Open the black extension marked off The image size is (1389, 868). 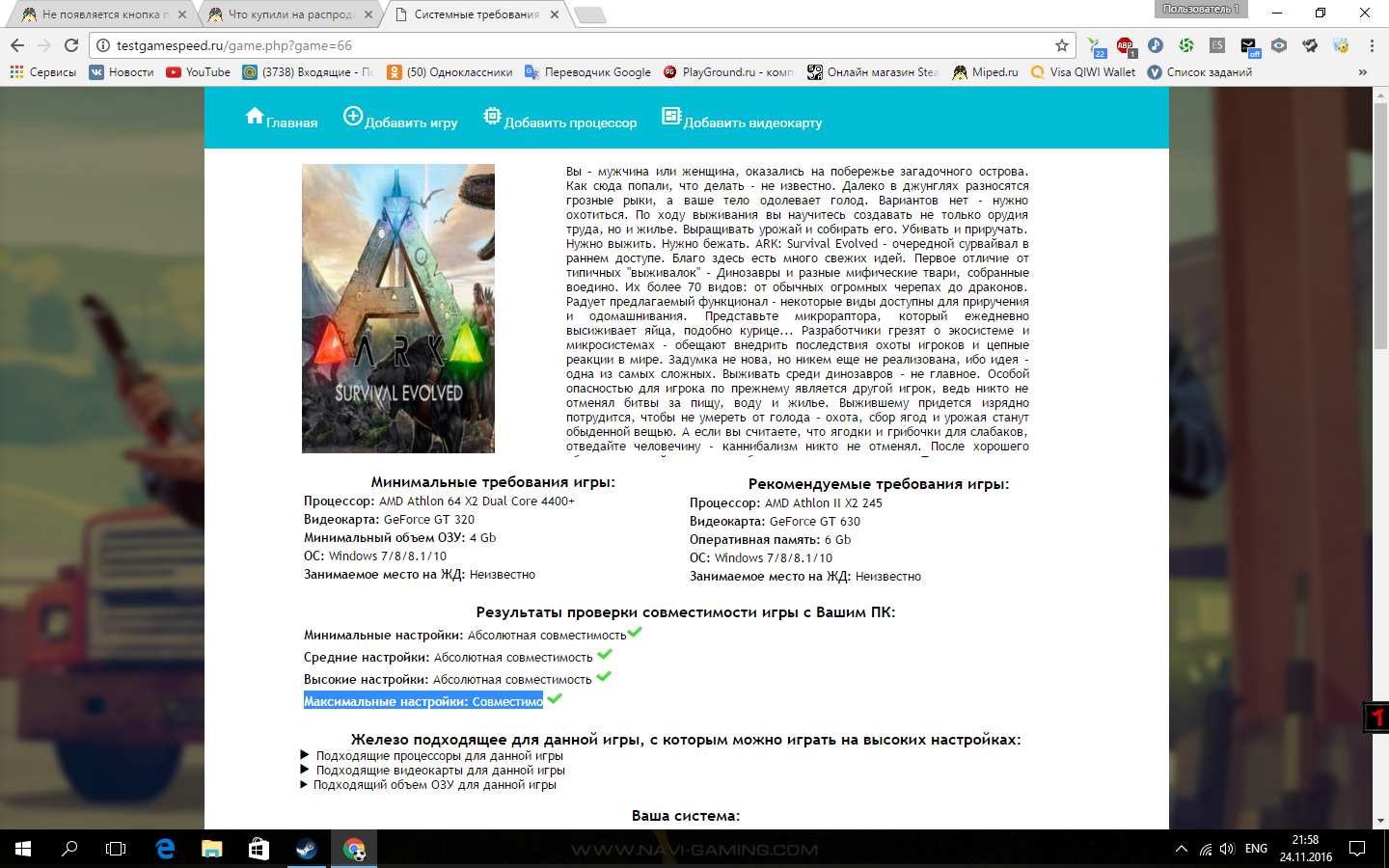click(1248, 46)
